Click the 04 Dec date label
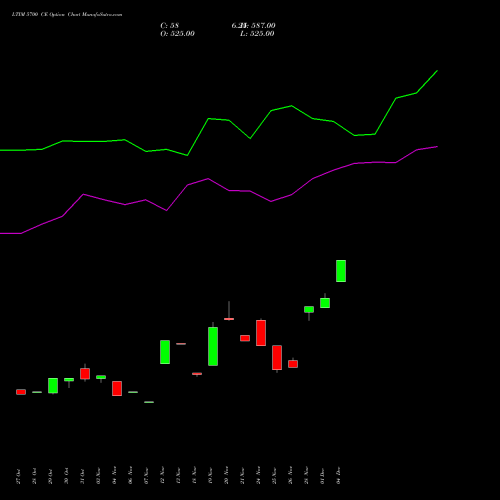The width and height of the screenshot is (500, 500). pyautogui.click(x=339, y=476)
